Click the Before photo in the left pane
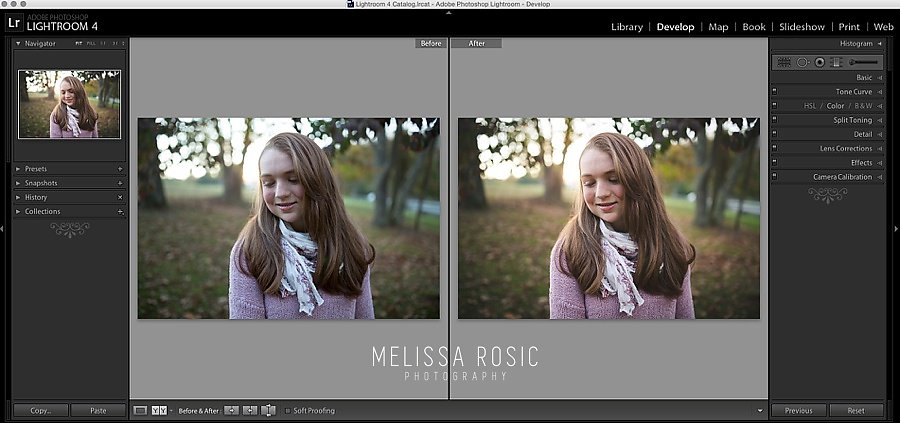Image resolution: width=900 pixels, height=423 pixels. click(289, 218)
